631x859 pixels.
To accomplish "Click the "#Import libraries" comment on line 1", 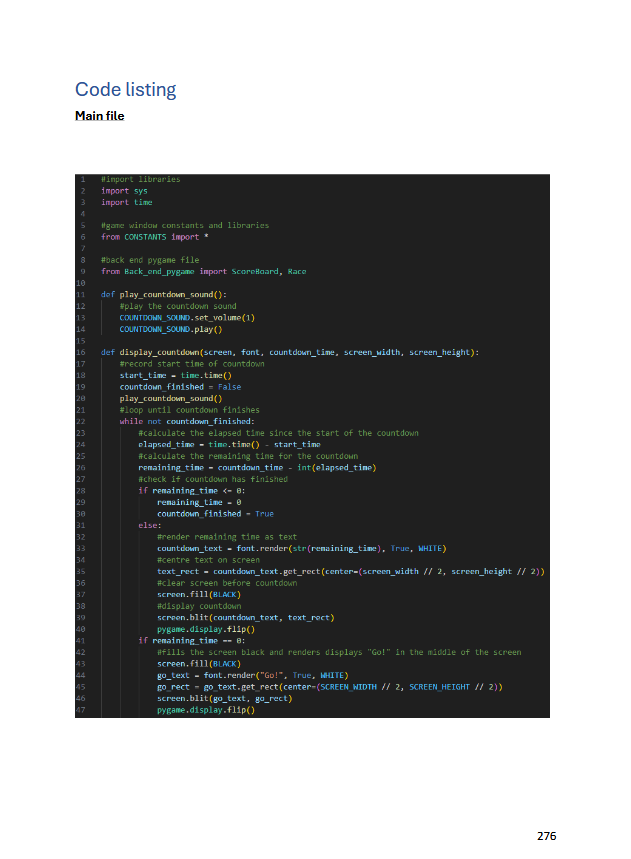I will [x=140, y=179].
